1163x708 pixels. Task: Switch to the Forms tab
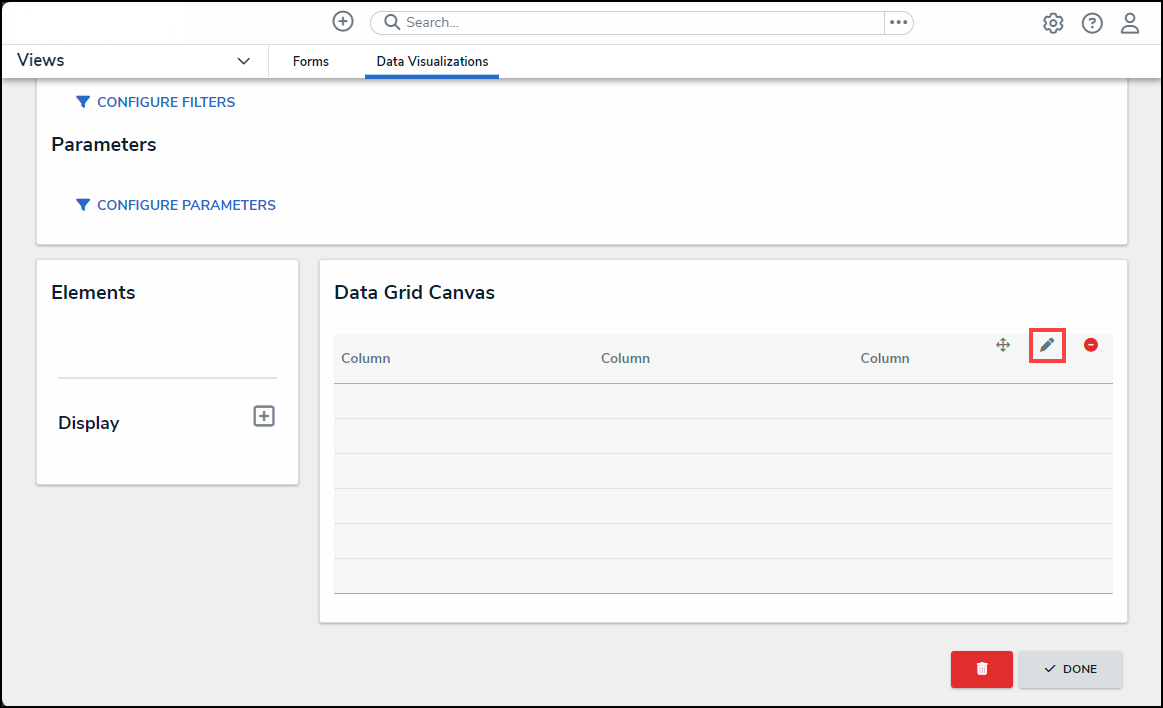click(311, 62)
